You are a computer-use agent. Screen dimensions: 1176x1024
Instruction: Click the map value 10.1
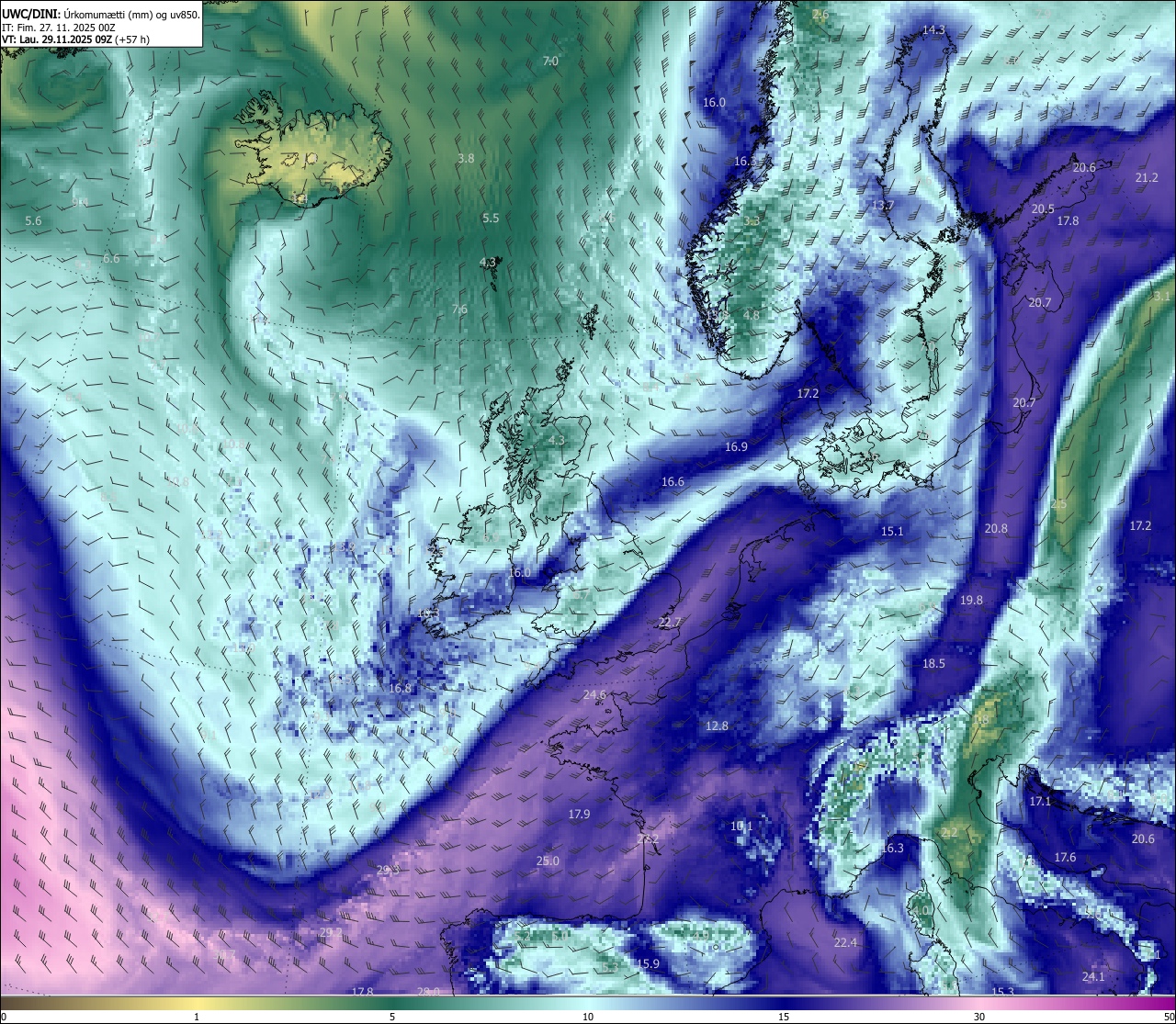point(741,827)
